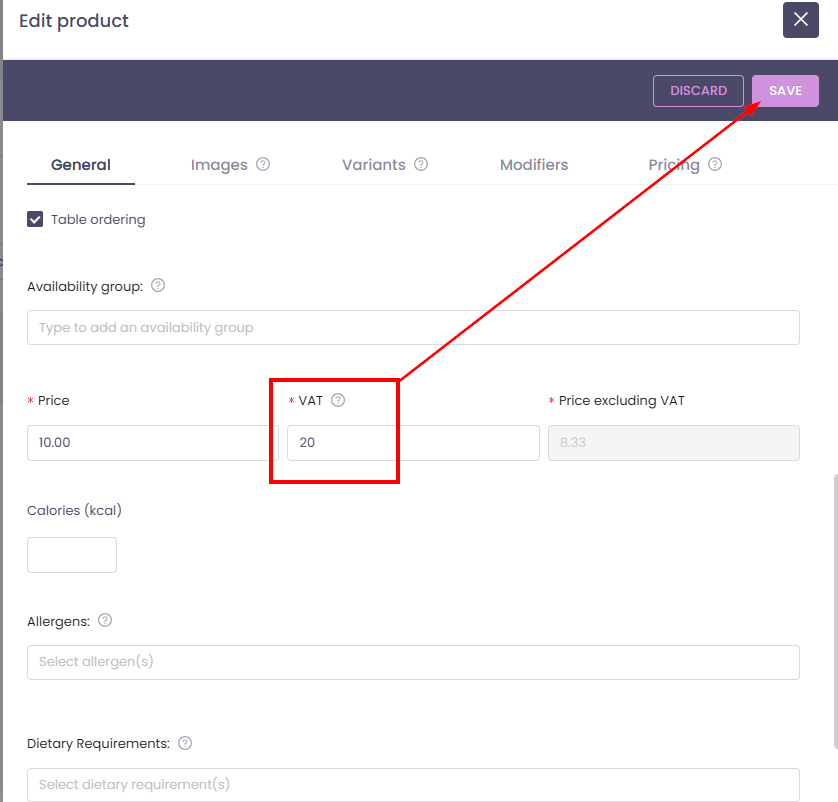
Task: Focus the Price input field
Action: click(152, 442)
